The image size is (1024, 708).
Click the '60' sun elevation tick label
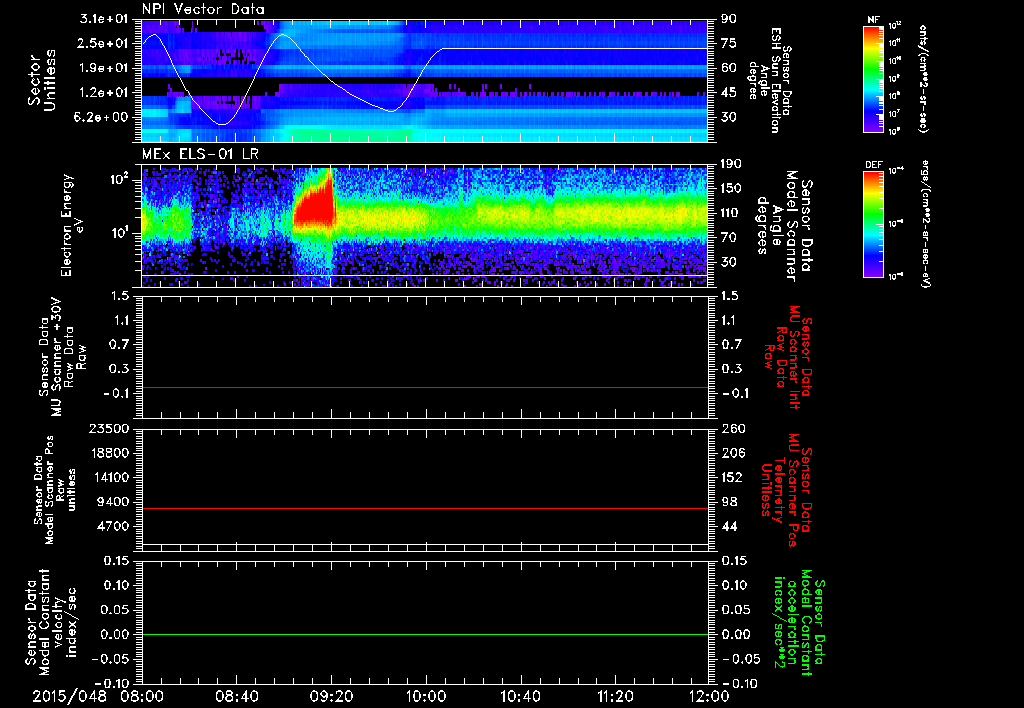pos(728,68)
